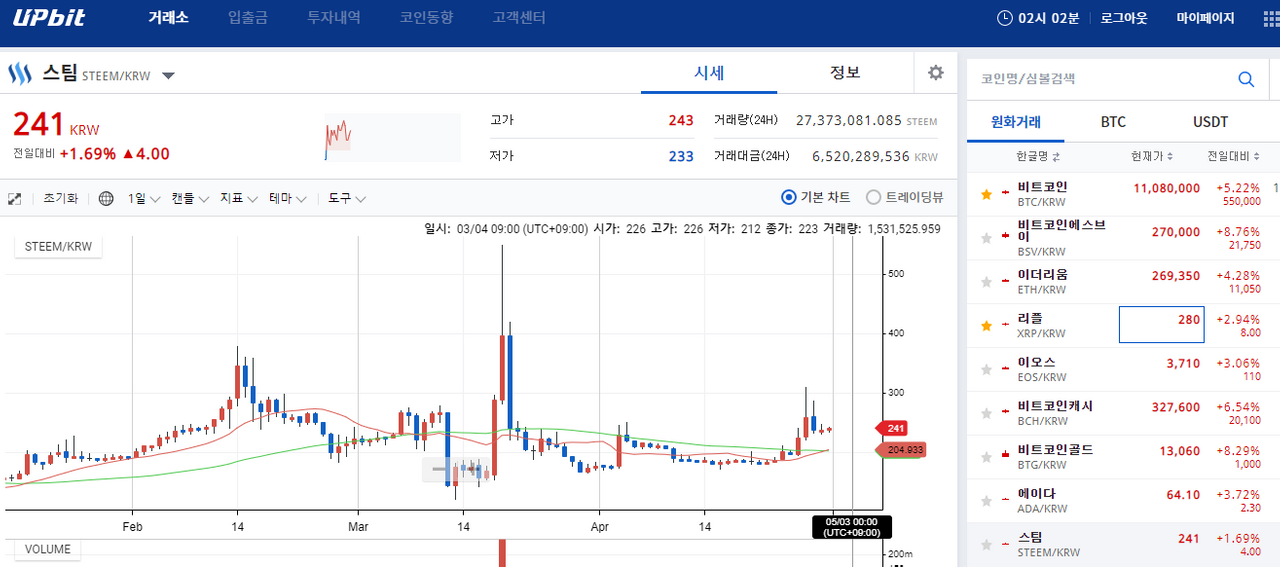The image size is (1280, 567).
Task: Toggle favorite star for 리플
Action: point(987,325)
